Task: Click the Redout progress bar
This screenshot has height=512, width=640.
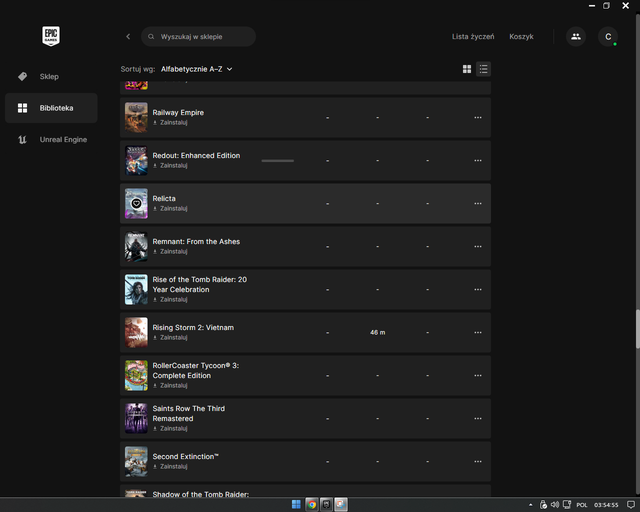Action: point(278,160)
